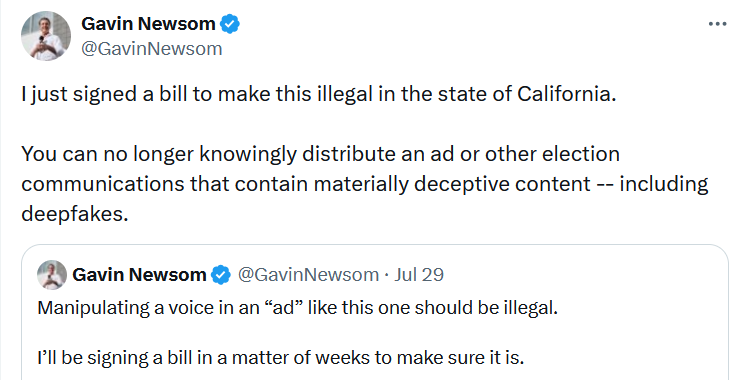Select the @GavinNewsom handle in quoted tweet
This screenshot has width=739, height=380.
click(x=308, y=275)
